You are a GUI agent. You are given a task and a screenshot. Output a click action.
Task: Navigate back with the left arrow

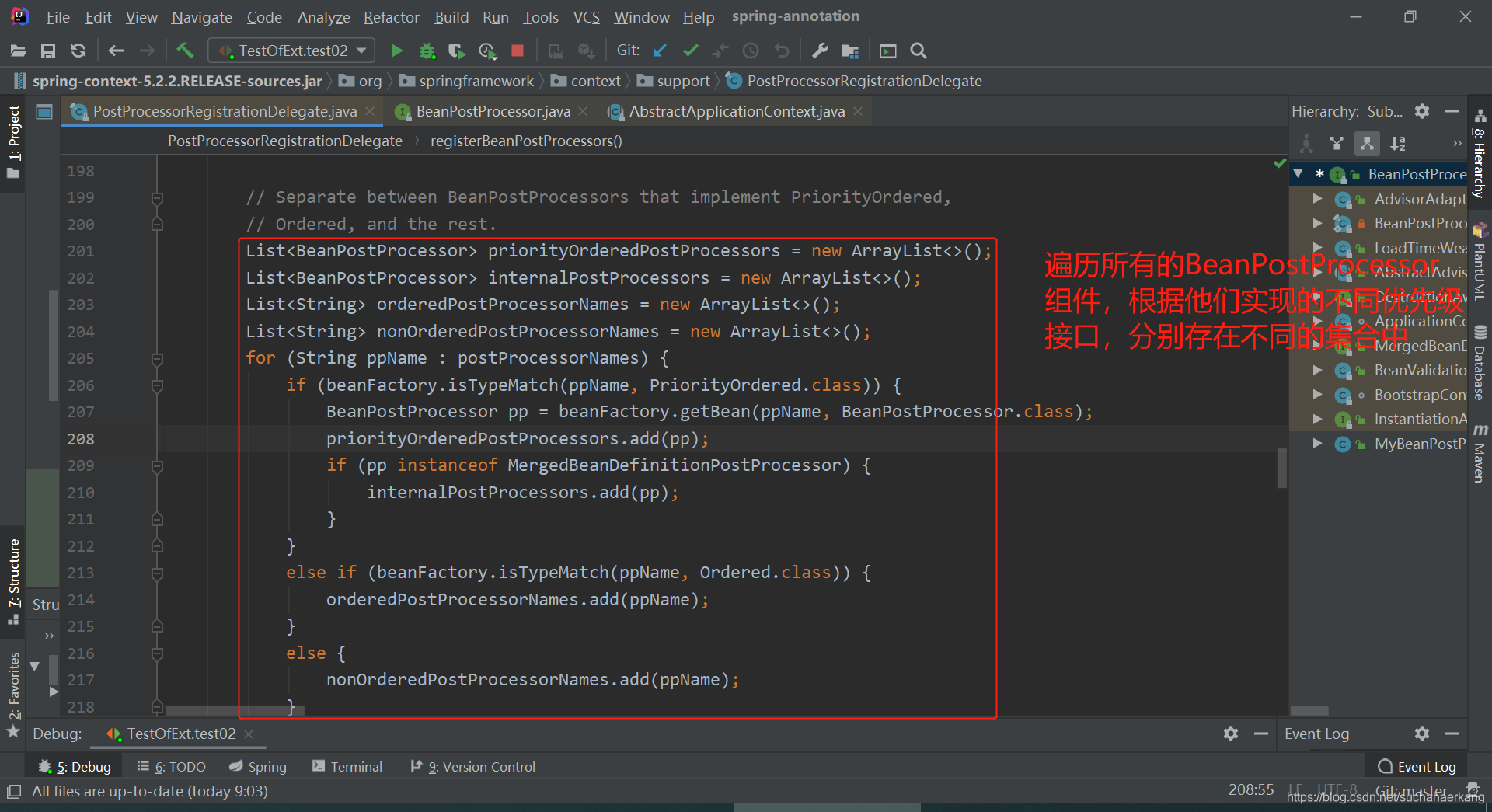coord(117,51)
